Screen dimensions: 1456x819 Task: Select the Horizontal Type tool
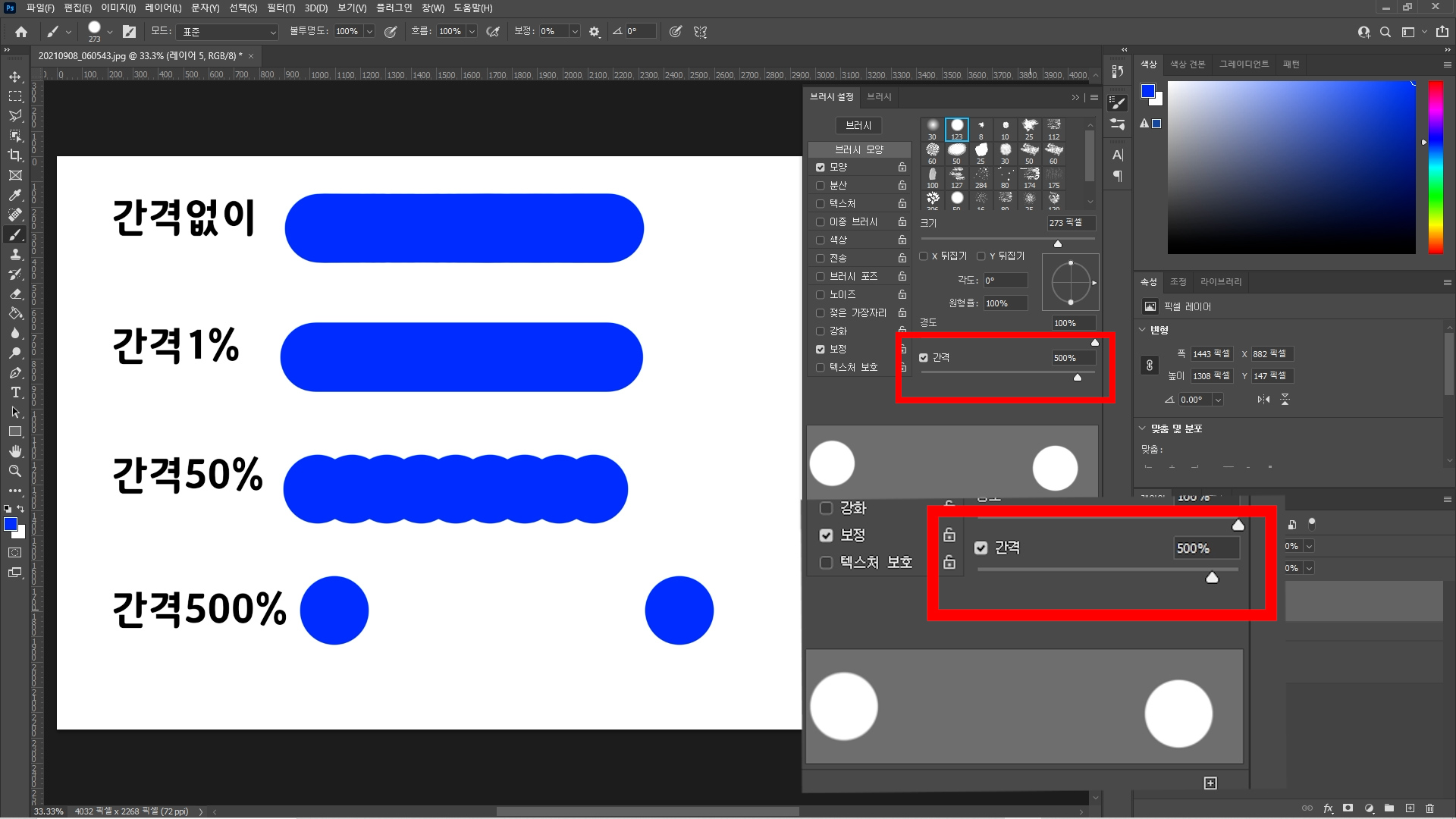[x=15, y=392]
